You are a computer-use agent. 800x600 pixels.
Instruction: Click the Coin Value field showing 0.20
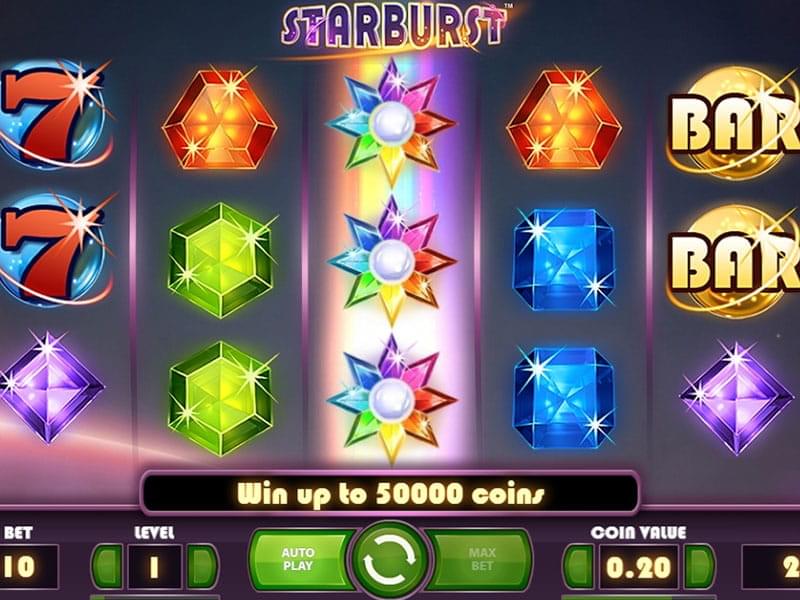point(639,566)
